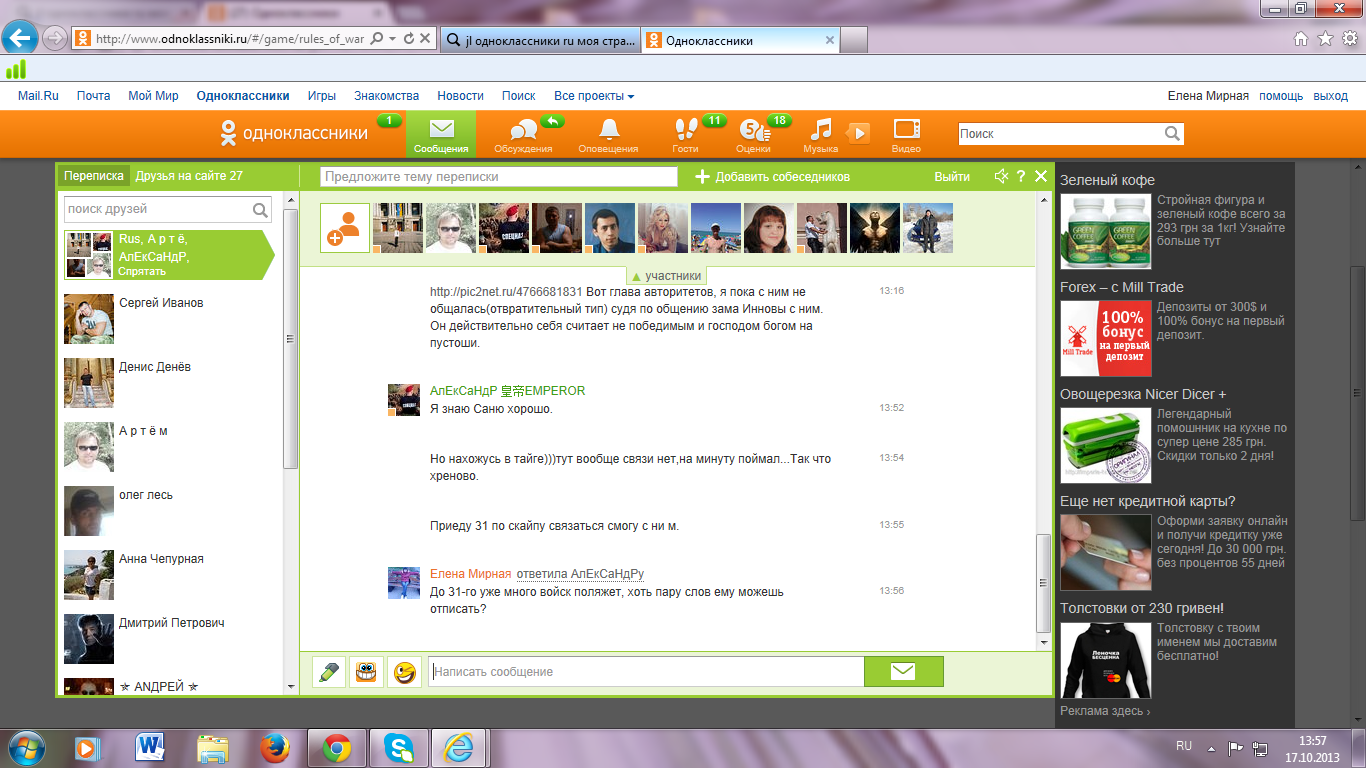1366x768 pixels.
Task: Open the Гости footprints icon
Action: (685, 129)
